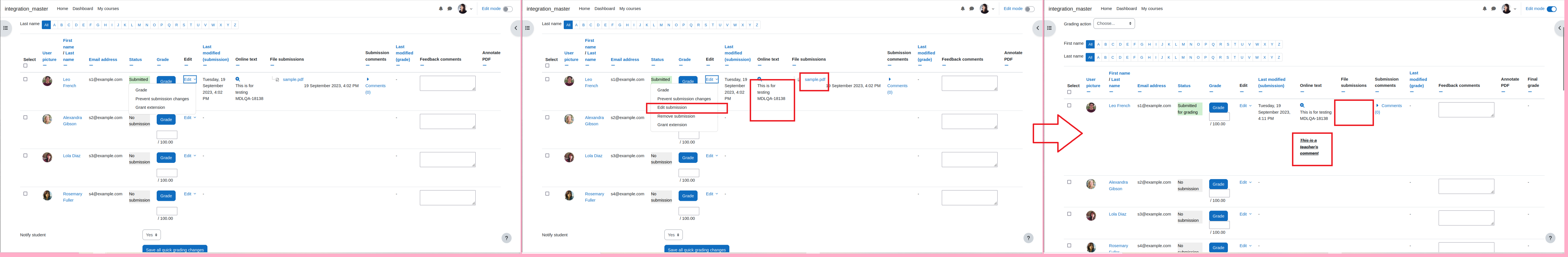
Task: Tick select-all checkbox in left screenshot
Action: pos(26,66)
